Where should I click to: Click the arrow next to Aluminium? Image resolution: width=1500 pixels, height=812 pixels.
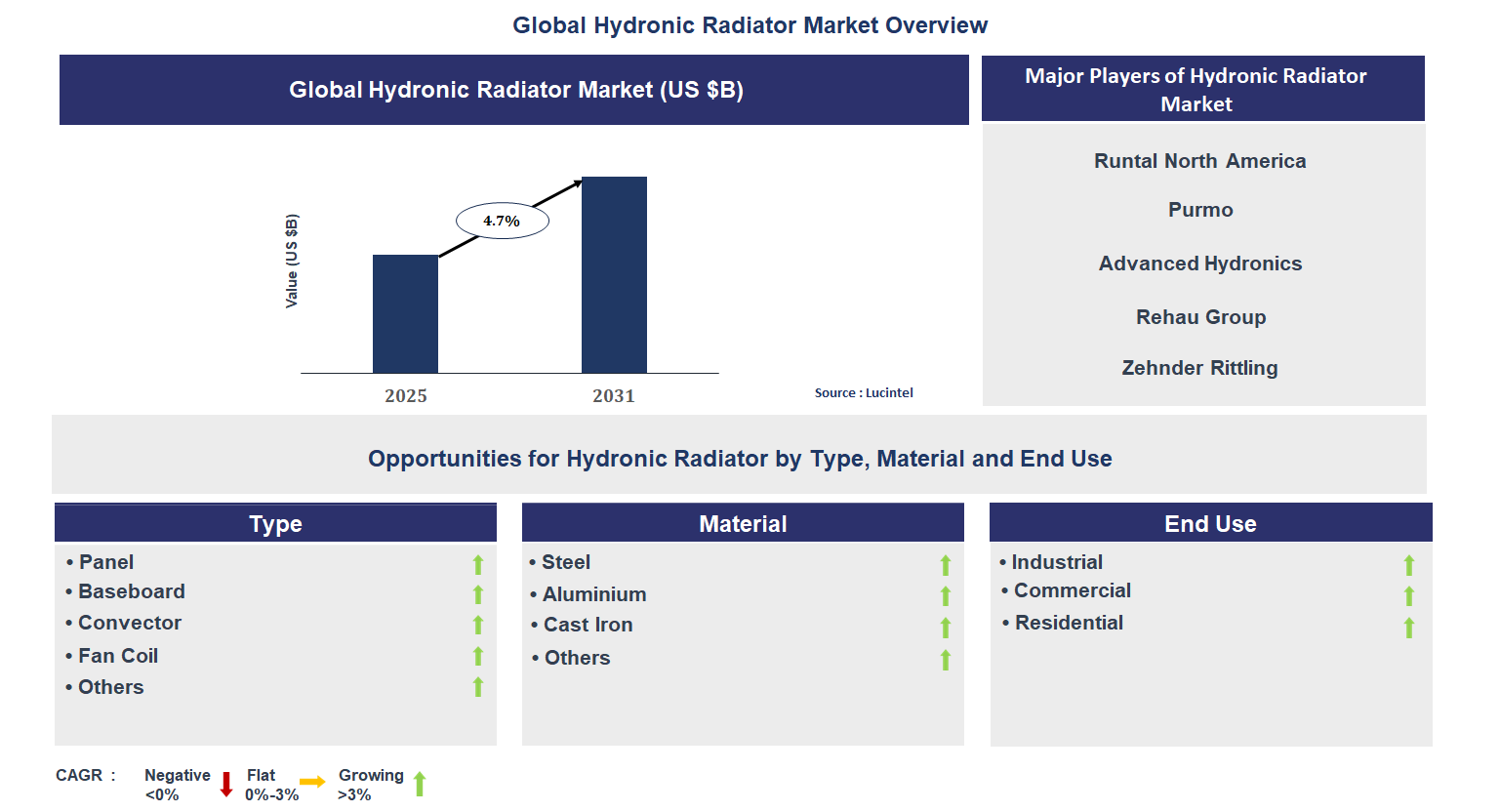click(945, 595)
